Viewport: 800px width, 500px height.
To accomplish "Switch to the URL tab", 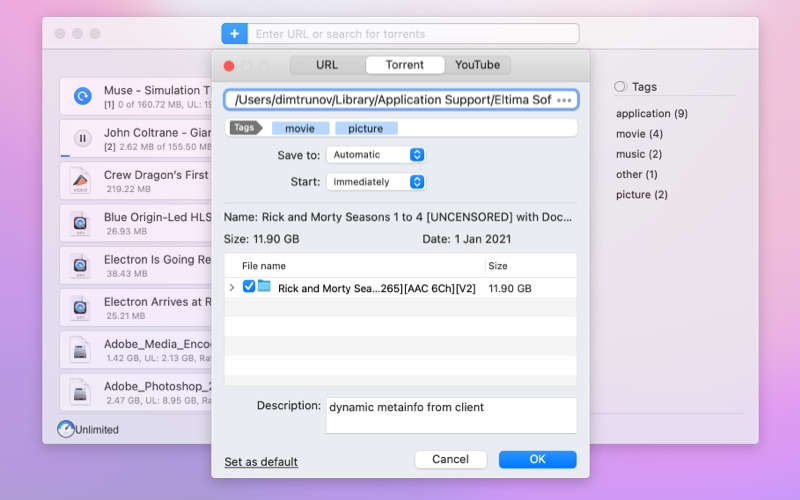I will 327,65.
